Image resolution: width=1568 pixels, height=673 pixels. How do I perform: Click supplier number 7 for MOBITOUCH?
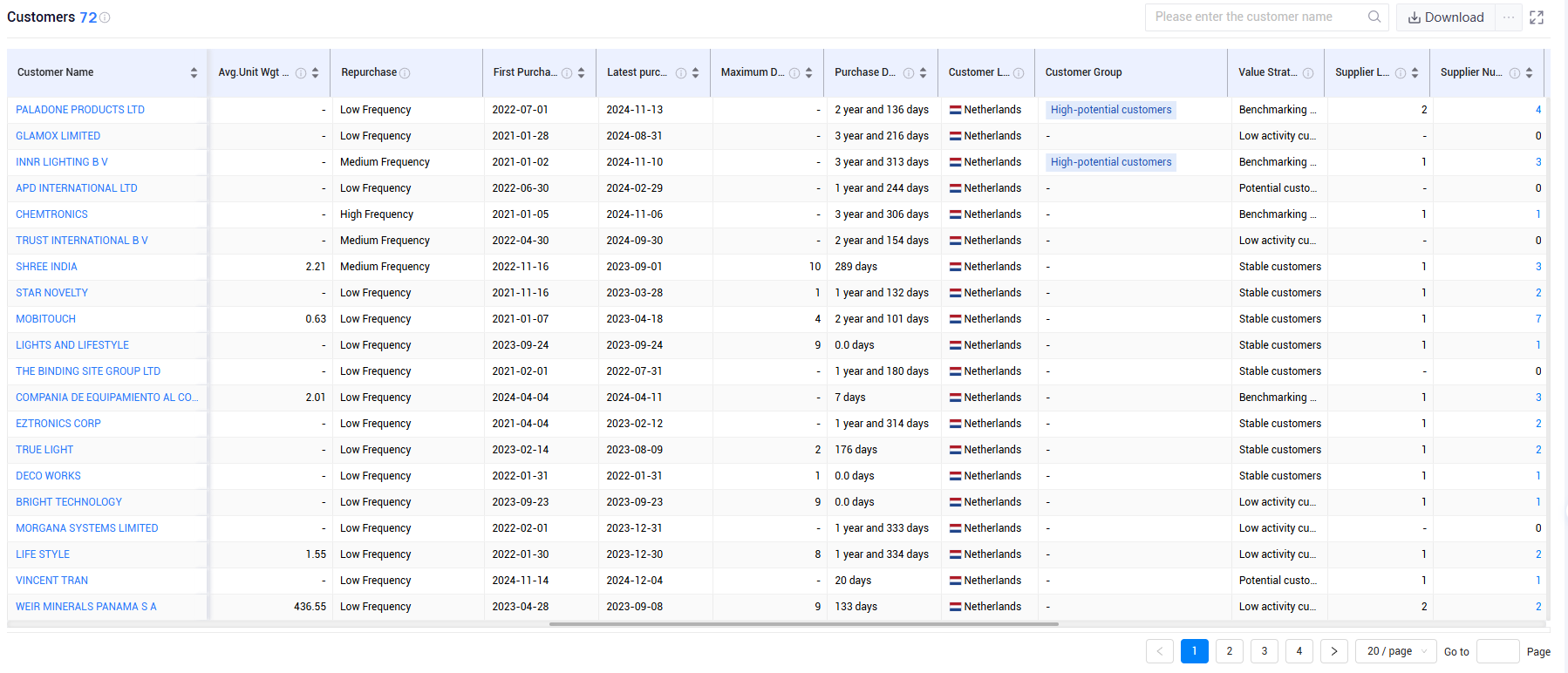click(x=1538, y=319)
